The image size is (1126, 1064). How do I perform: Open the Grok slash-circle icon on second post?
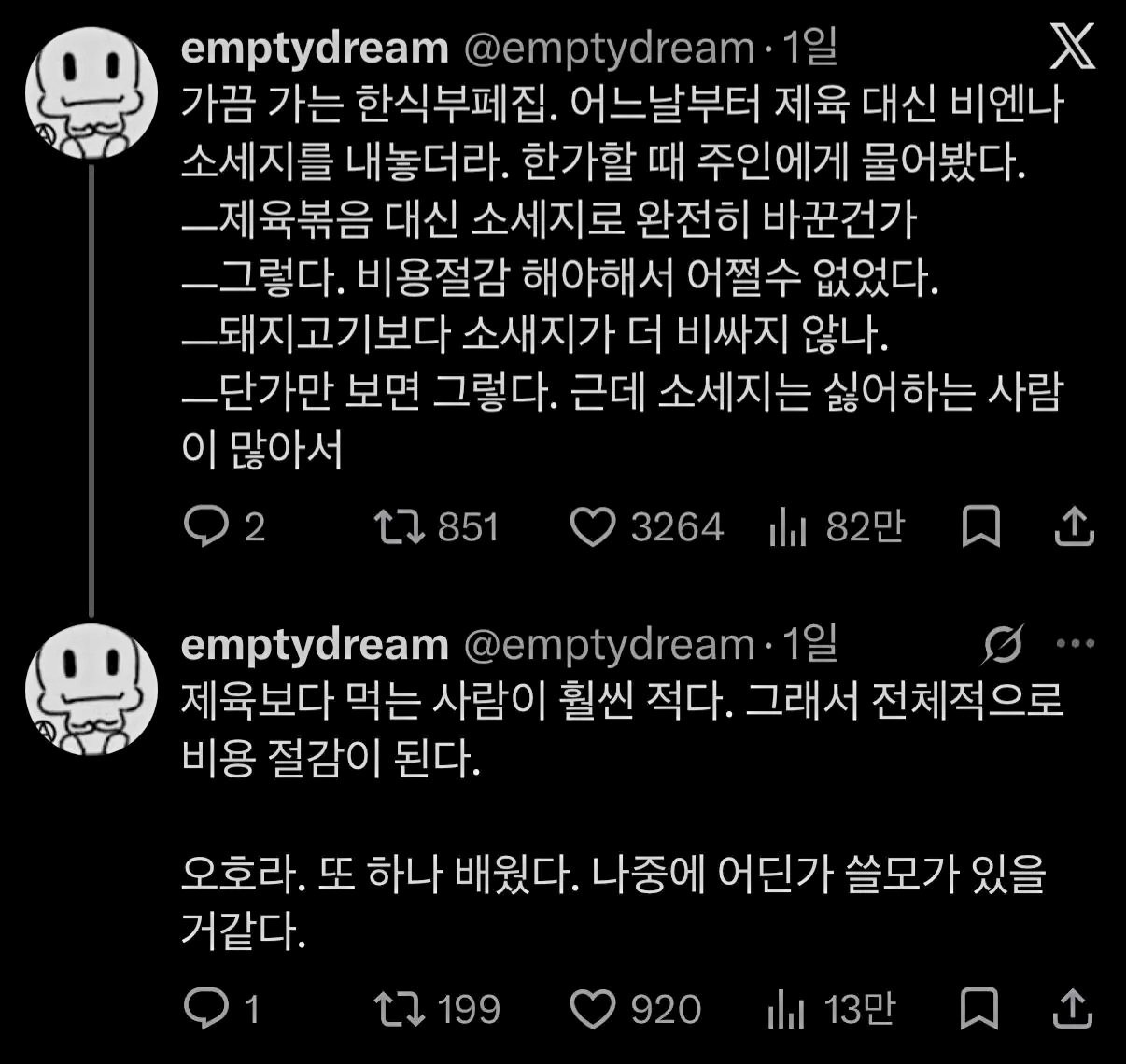pos(1004,644)
